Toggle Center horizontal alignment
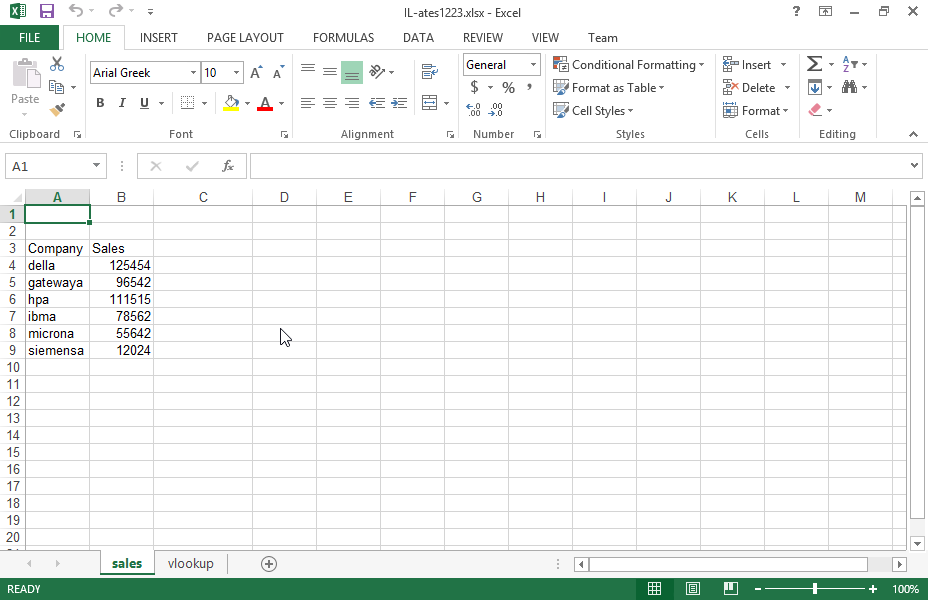 coord(330,103)
